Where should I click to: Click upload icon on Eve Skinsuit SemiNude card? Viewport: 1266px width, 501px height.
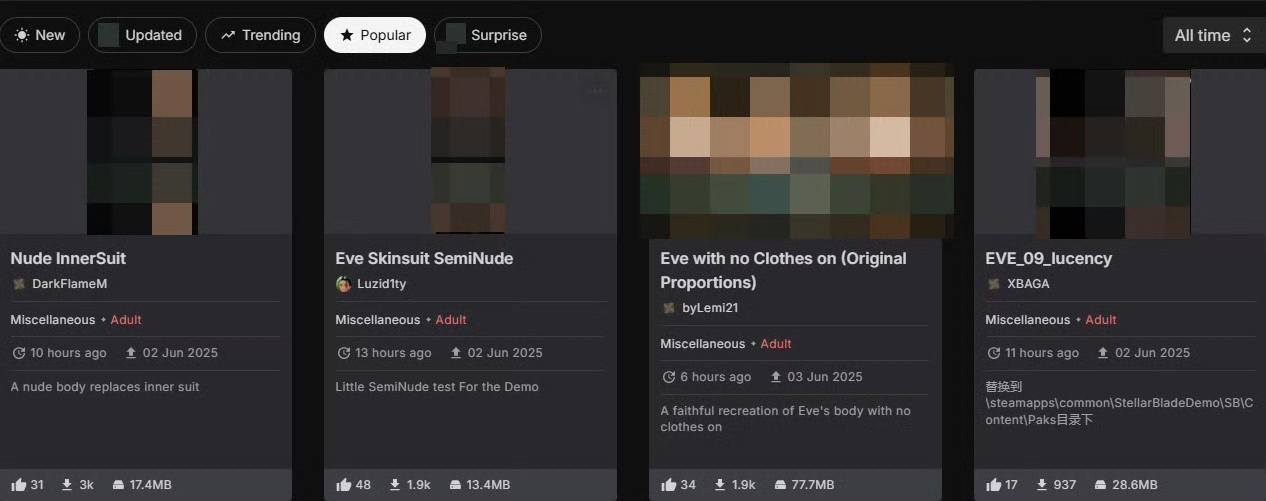[456, 353]
